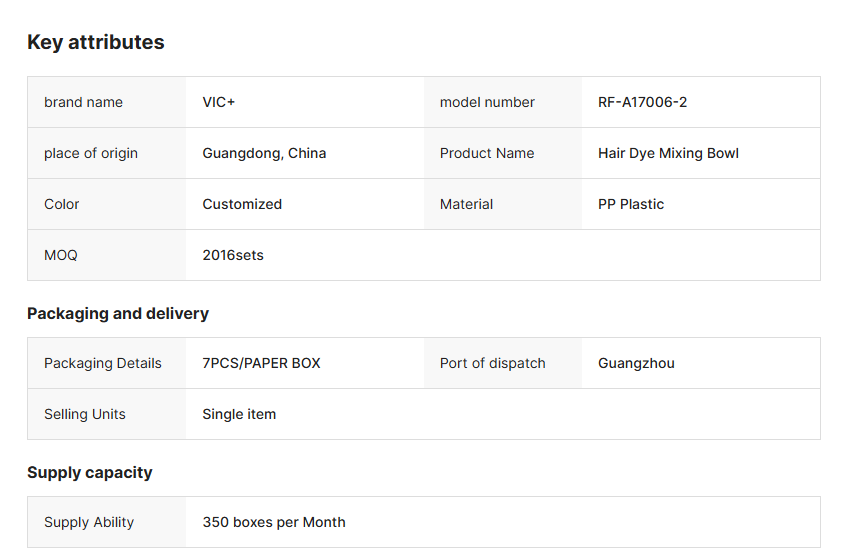
Task: Click the PP Plastic material value
Action: [631, 204]
